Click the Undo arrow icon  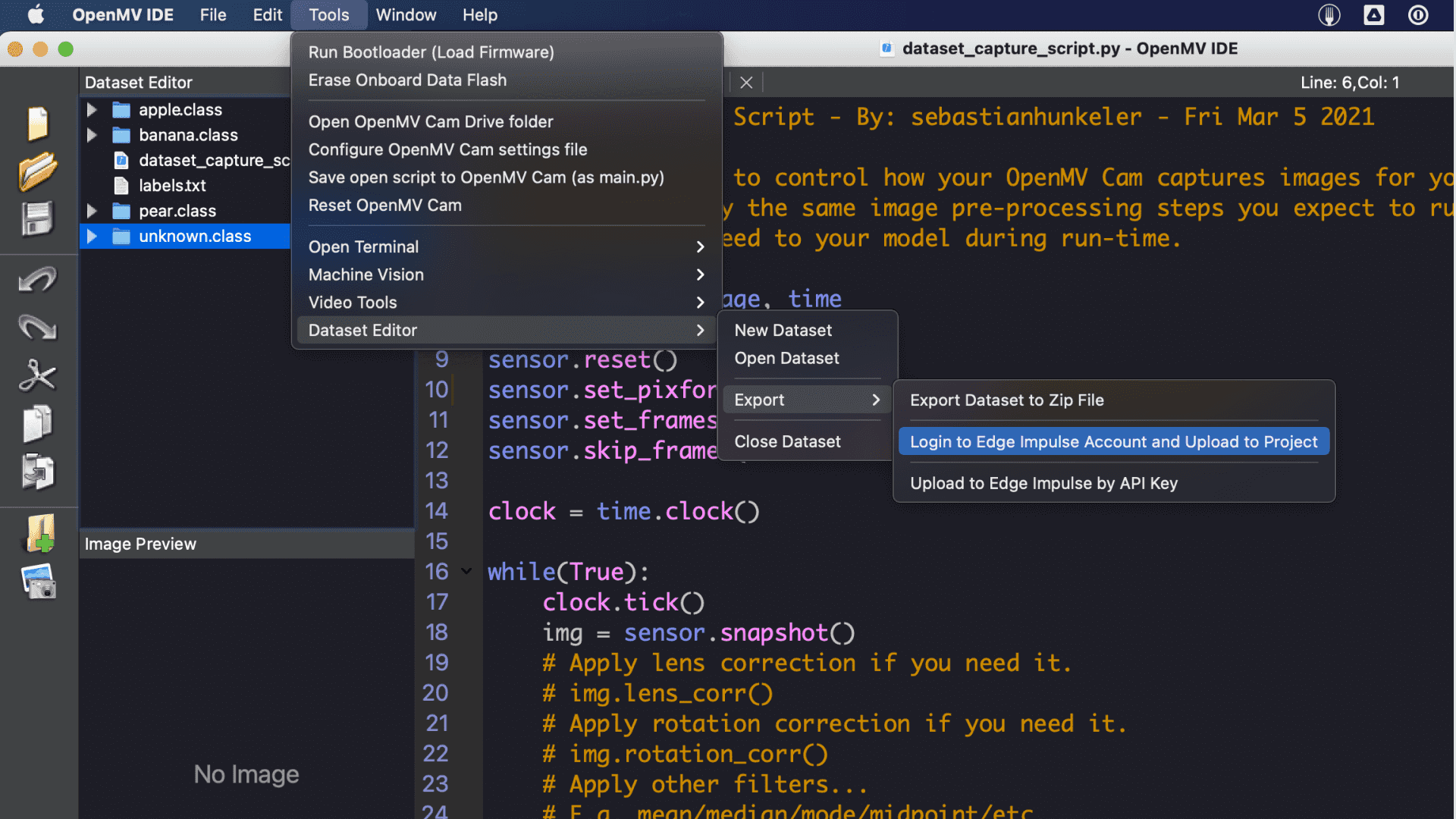[37, 280]
